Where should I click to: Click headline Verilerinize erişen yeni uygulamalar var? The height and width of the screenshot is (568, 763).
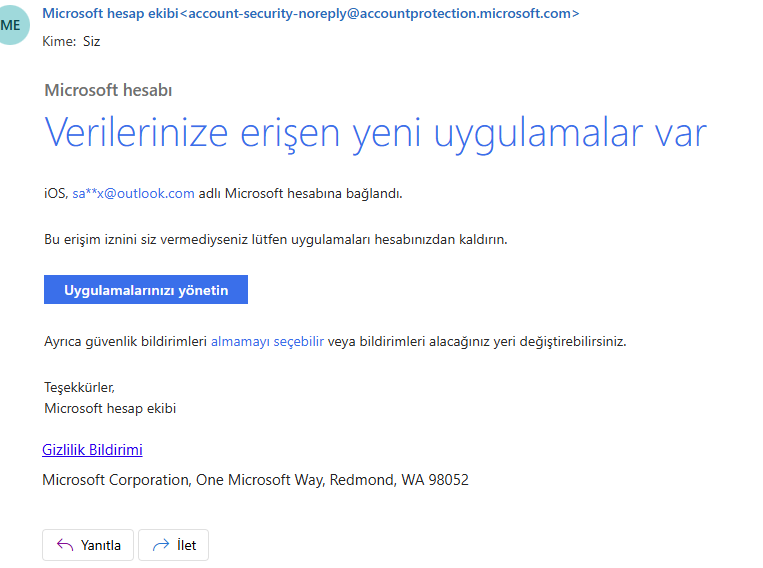pyautogui.click(x=375, y=133)
